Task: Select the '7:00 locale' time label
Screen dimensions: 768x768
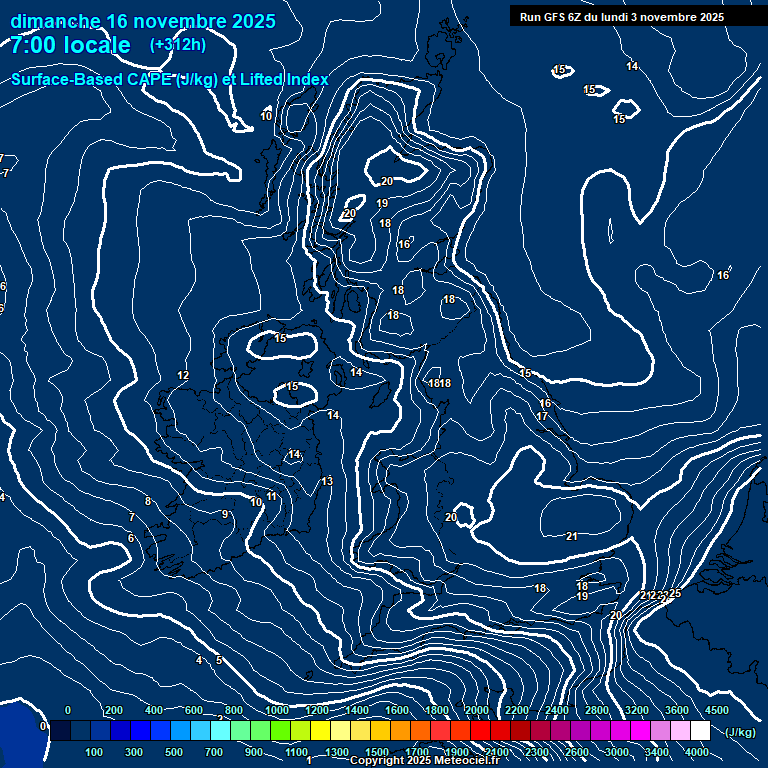Action: [70, 45]
